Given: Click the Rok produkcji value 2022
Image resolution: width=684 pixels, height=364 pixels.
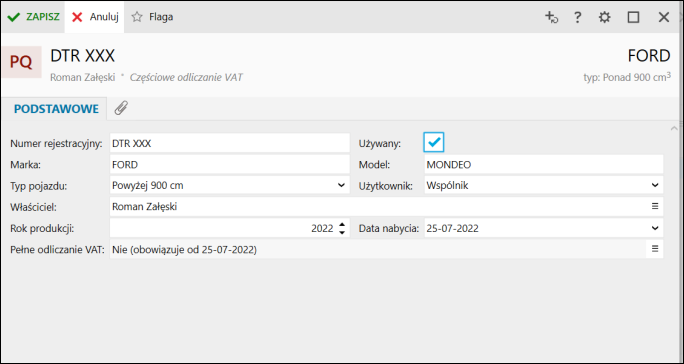Looking at the screenshot, I should pyautogui.click(x=322, y=228).
